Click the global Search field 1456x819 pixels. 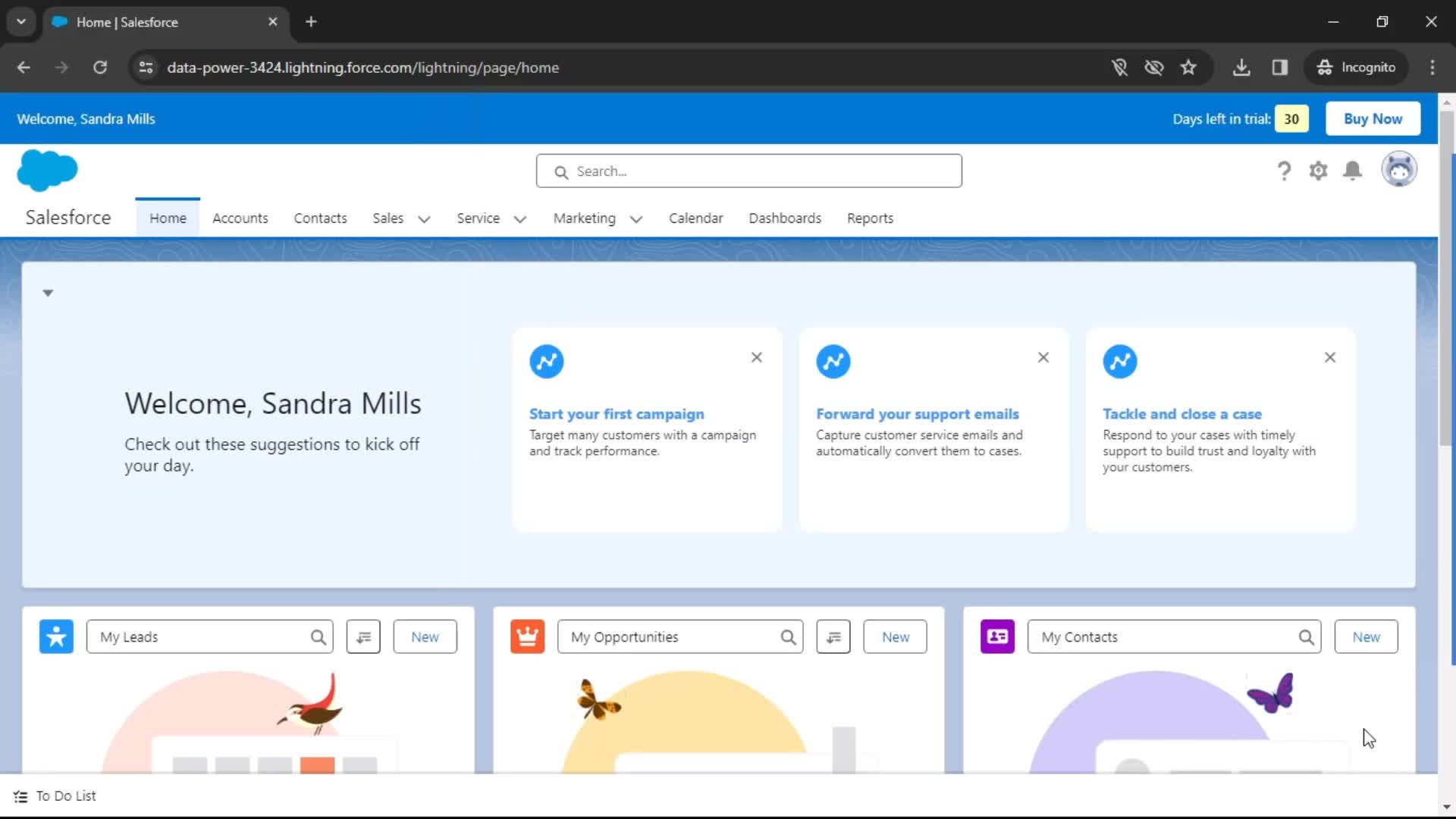pyautogui.click(x=748, y=171)
